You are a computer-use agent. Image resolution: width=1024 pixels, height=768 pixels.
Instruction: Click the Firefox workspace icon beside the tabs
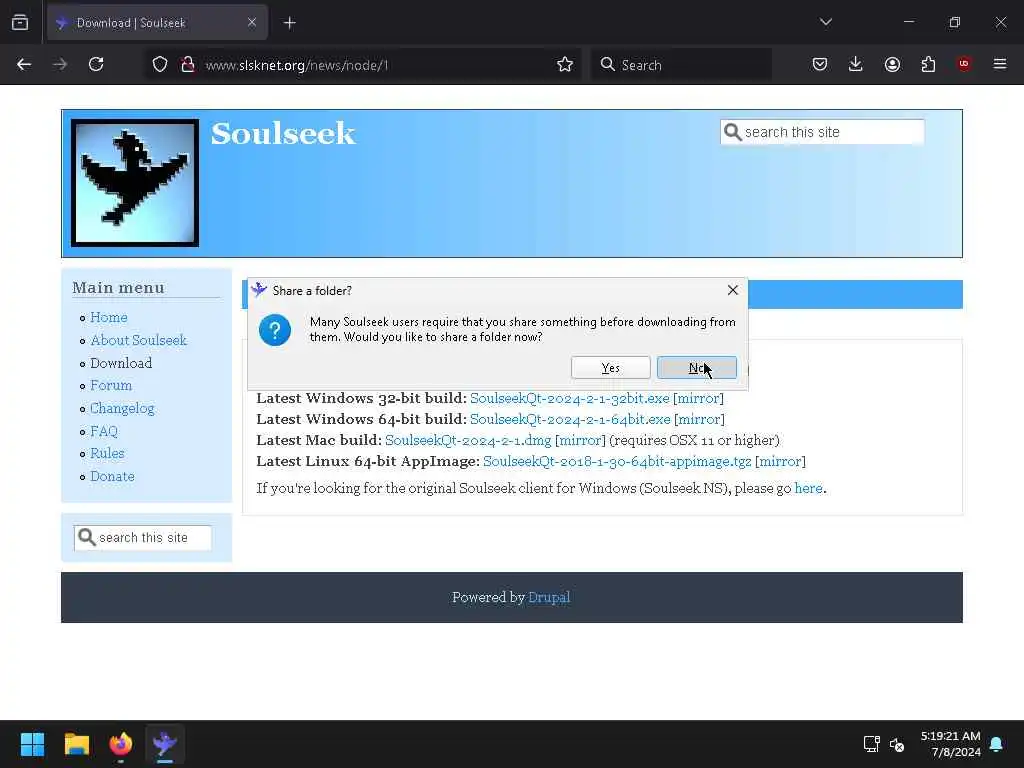(x=20, y=22)
